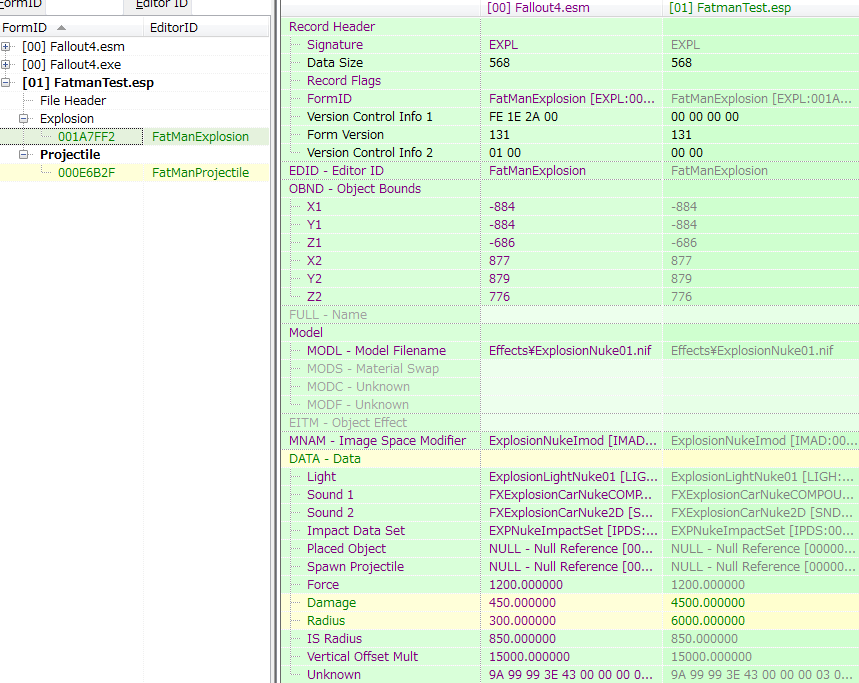This screenshot has height=683, width=859.
Task: Expand the [00] Fallout4.exe tree node
Action: [5, 65]
